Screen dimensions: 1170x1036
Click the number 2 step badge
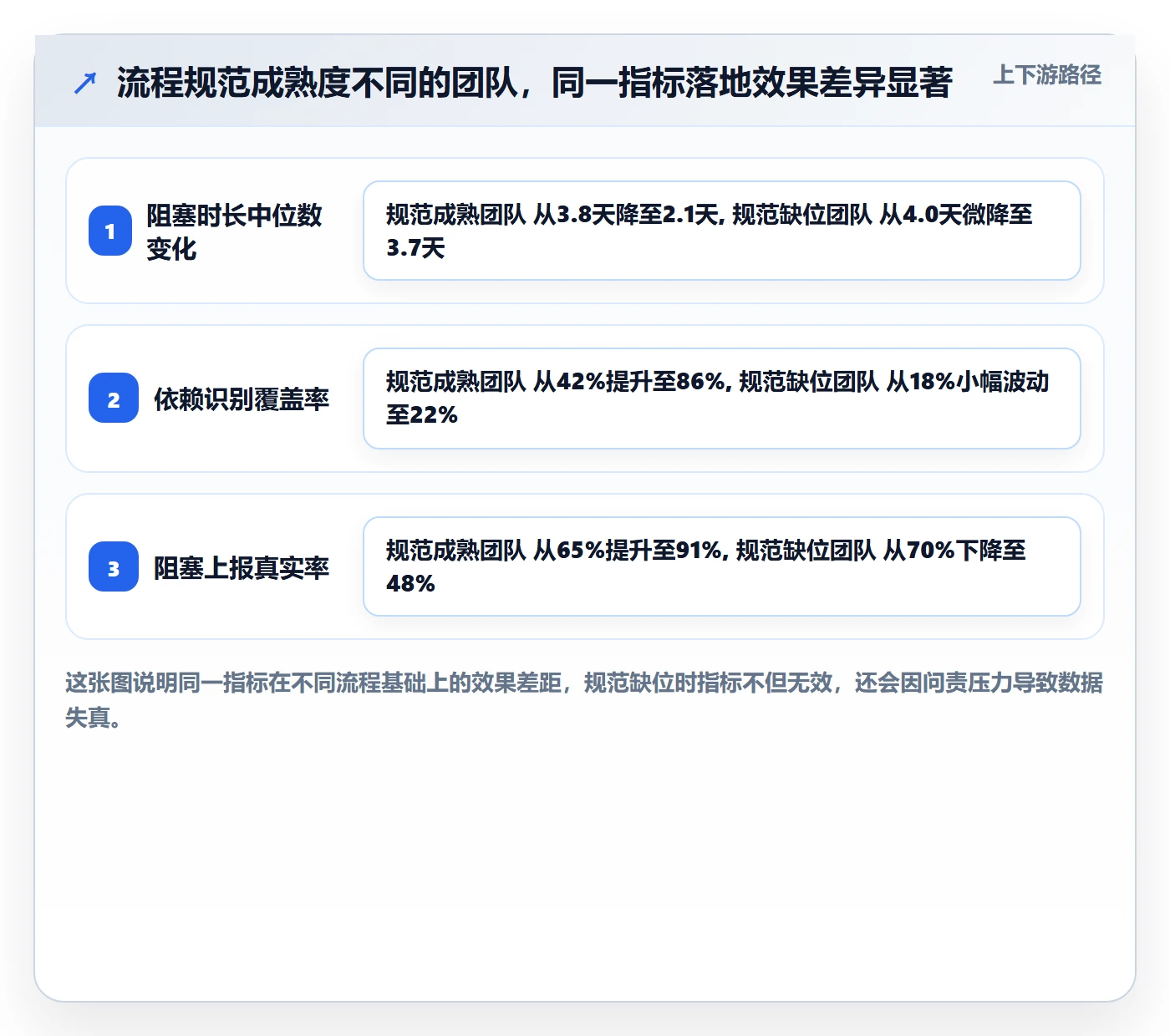pyautogui.click(x=114, y=398)
